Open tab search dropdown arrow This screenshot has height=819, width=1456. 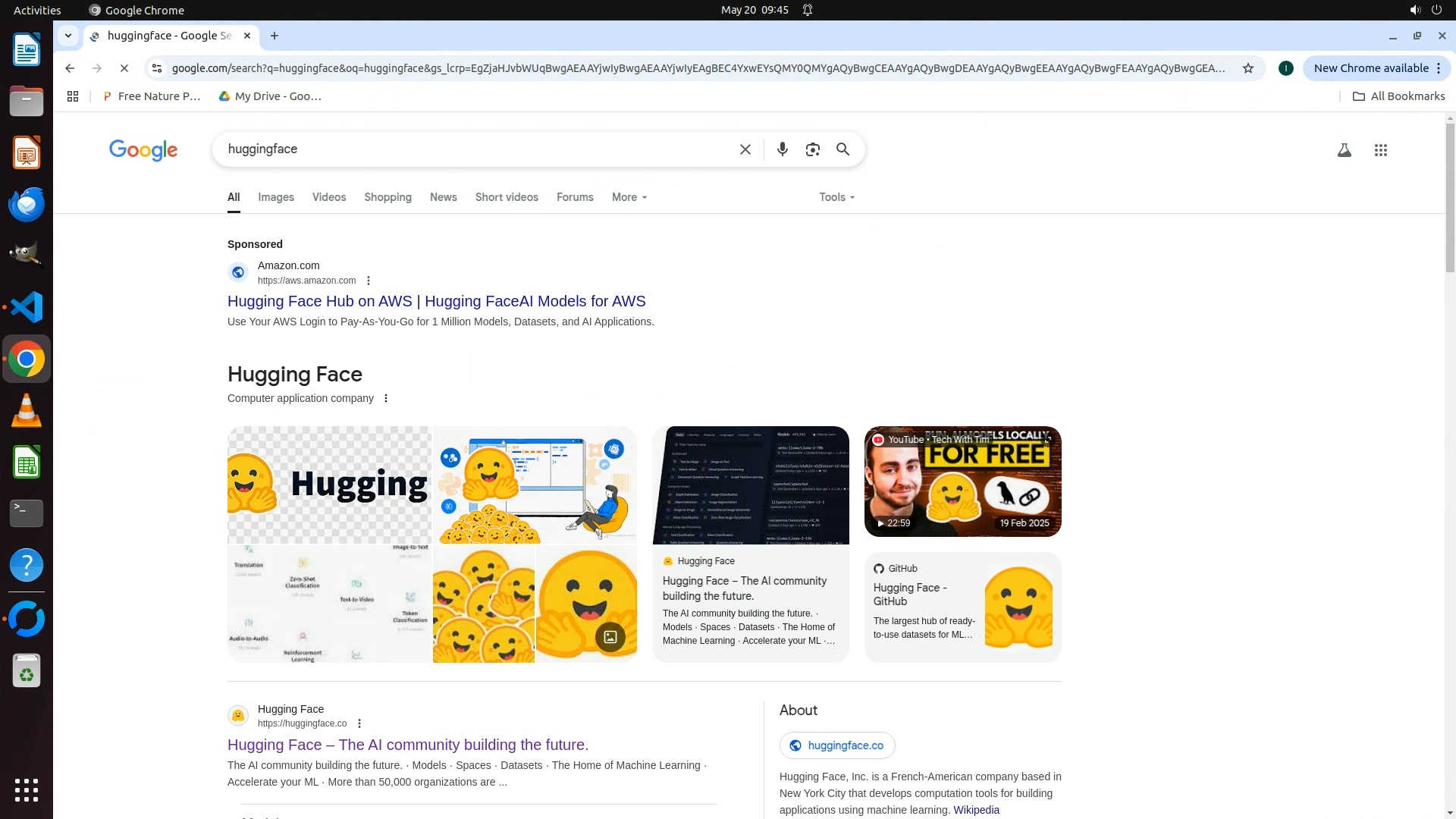68,36
